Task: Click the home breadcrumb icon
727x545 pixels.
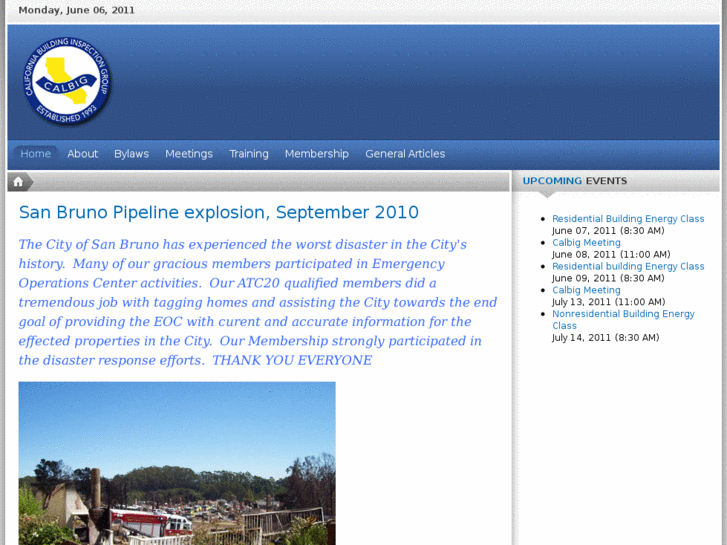Action: 19,181
